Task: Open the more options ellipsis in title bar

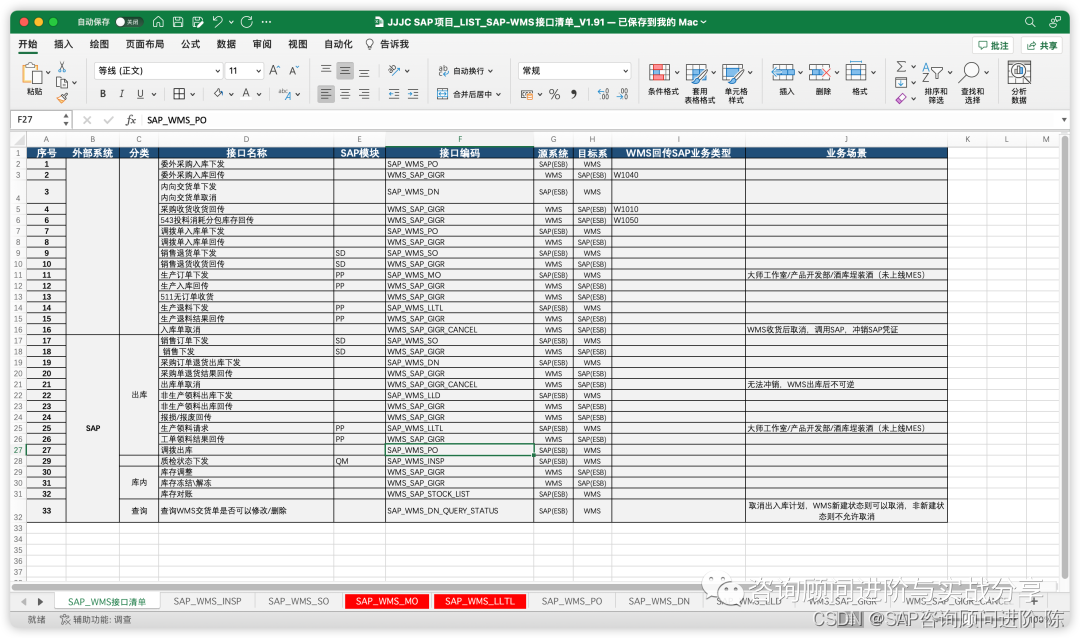Action: click(x=267, y=22)
